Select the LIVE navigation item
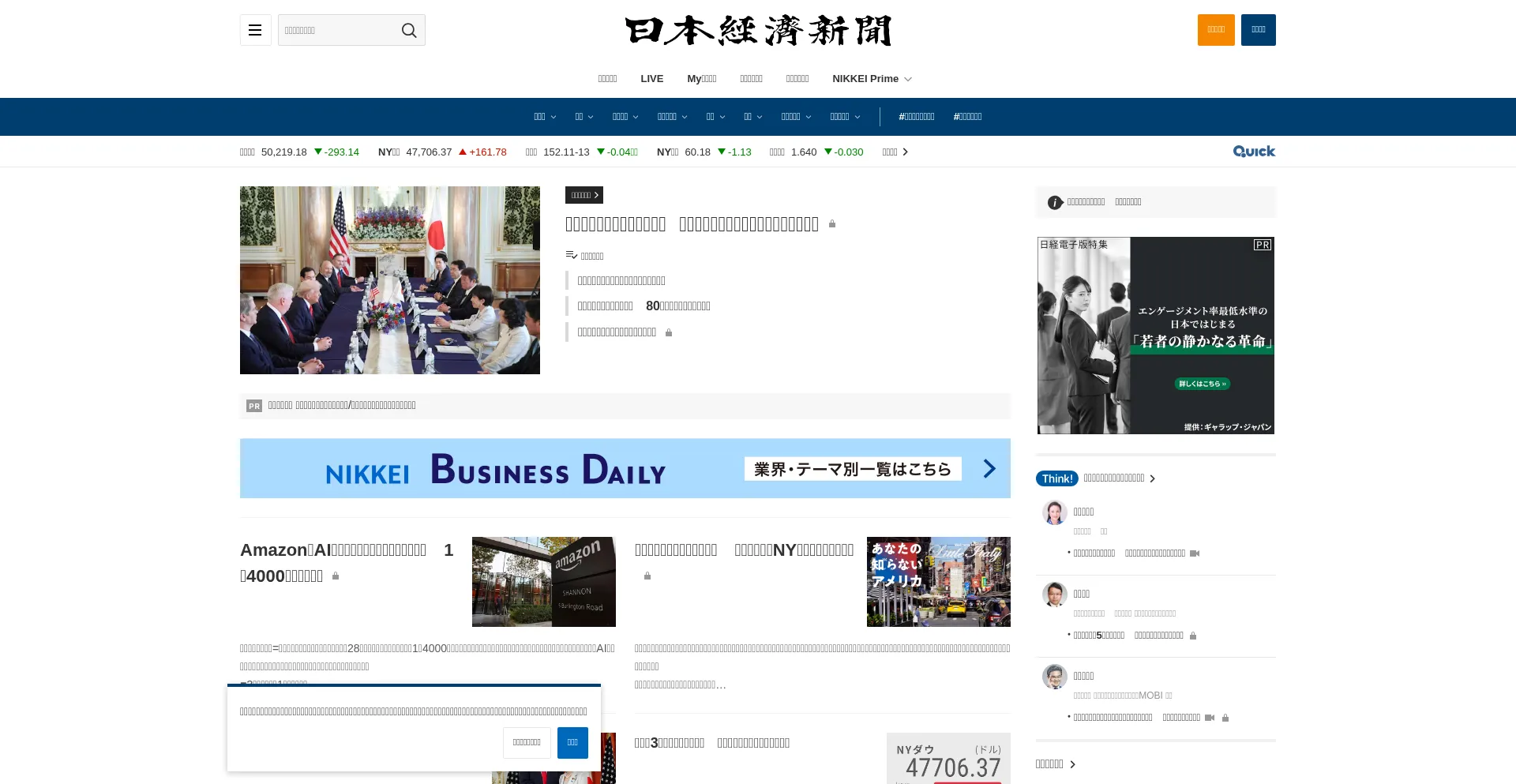The height and width of the screenshot is (784, 1516). pos(651,79)
